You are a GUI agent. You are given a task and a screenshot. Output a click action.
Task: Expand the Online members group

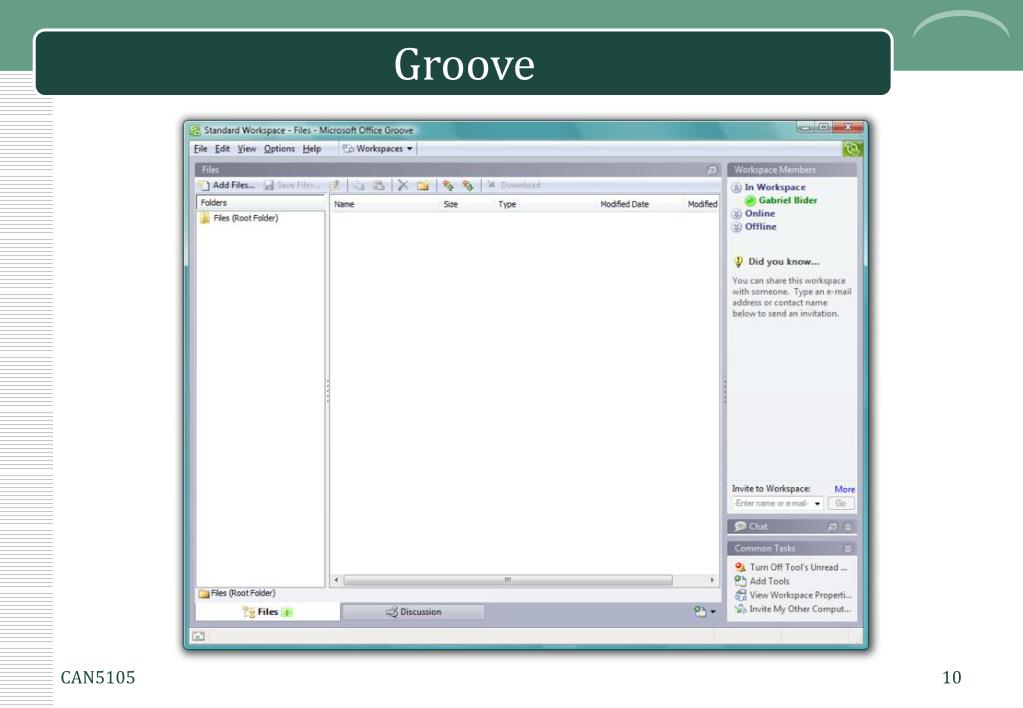click(737, 214)
